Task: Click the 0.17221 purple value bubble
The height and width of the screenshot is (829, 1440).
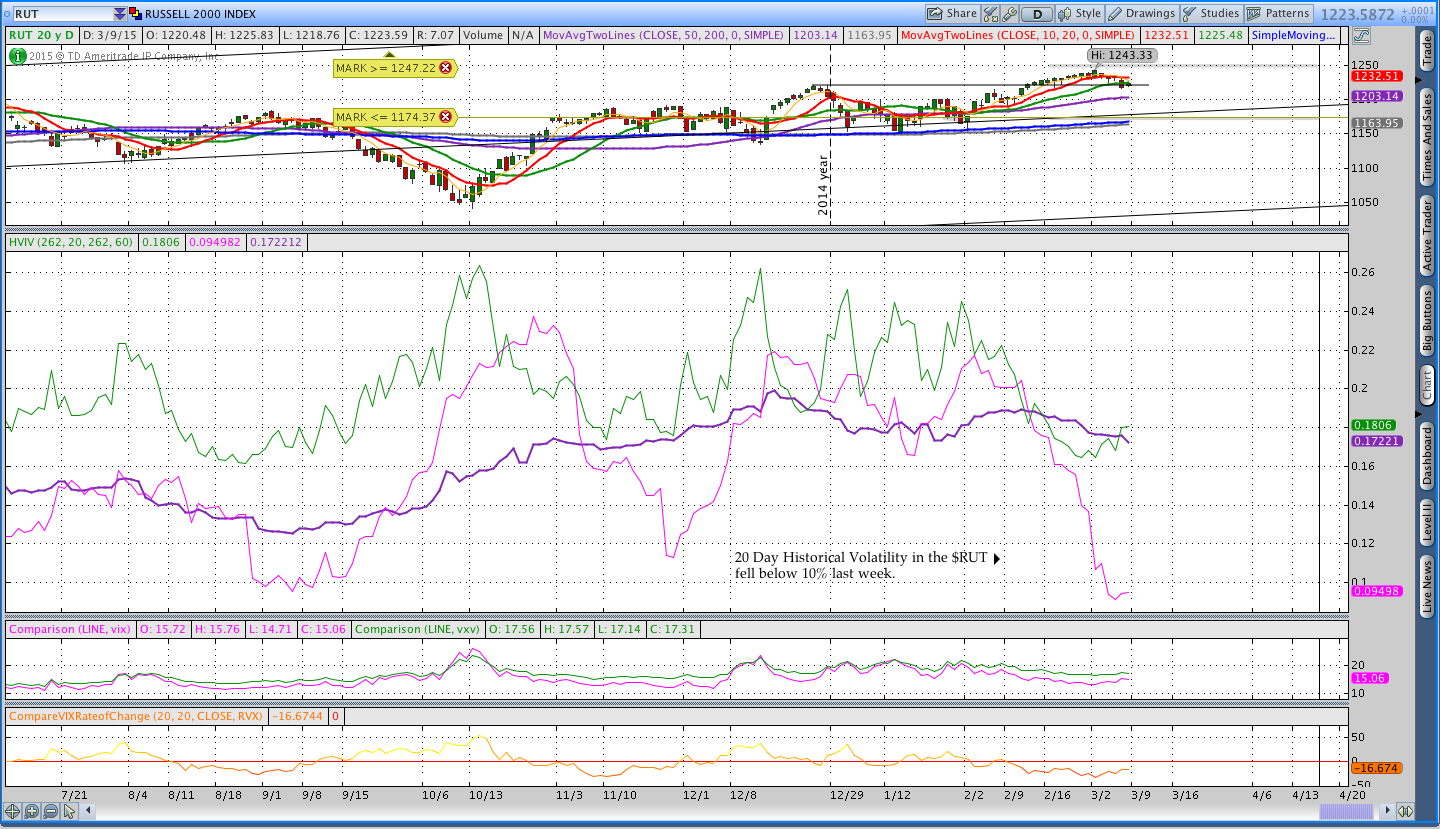Action: point(1376,441)
